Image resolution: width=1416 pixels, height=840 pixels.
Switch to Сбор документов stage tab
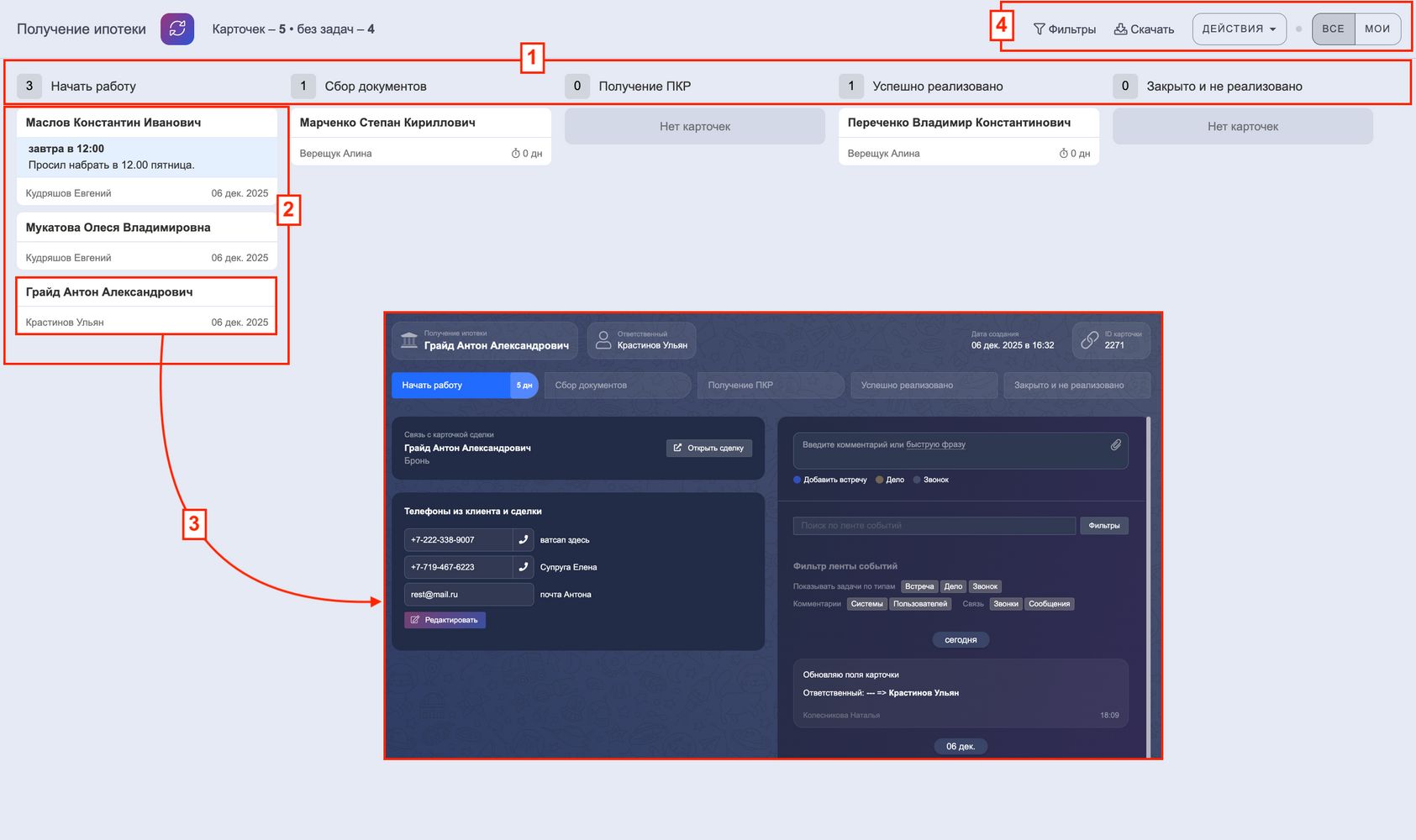click(617, 385)
